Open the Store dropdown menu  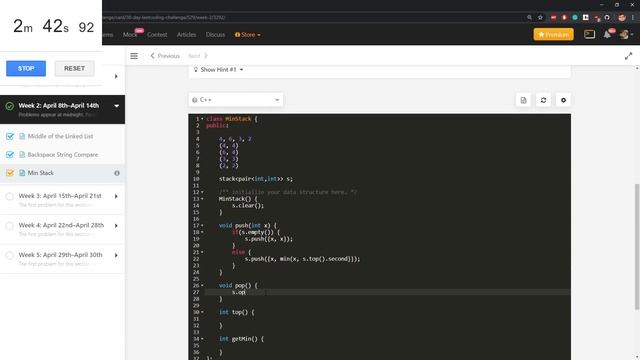pos(248,35)
